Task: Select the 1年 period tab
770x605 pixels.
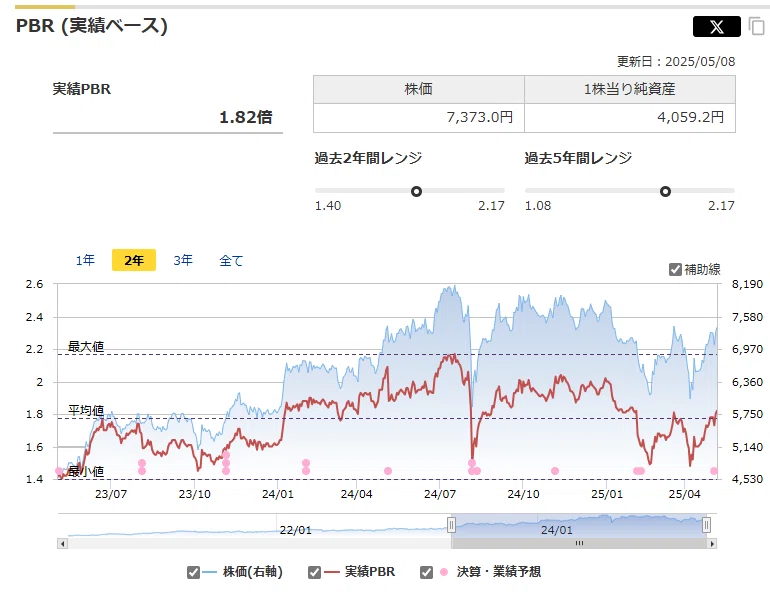Action: [85, 260]
